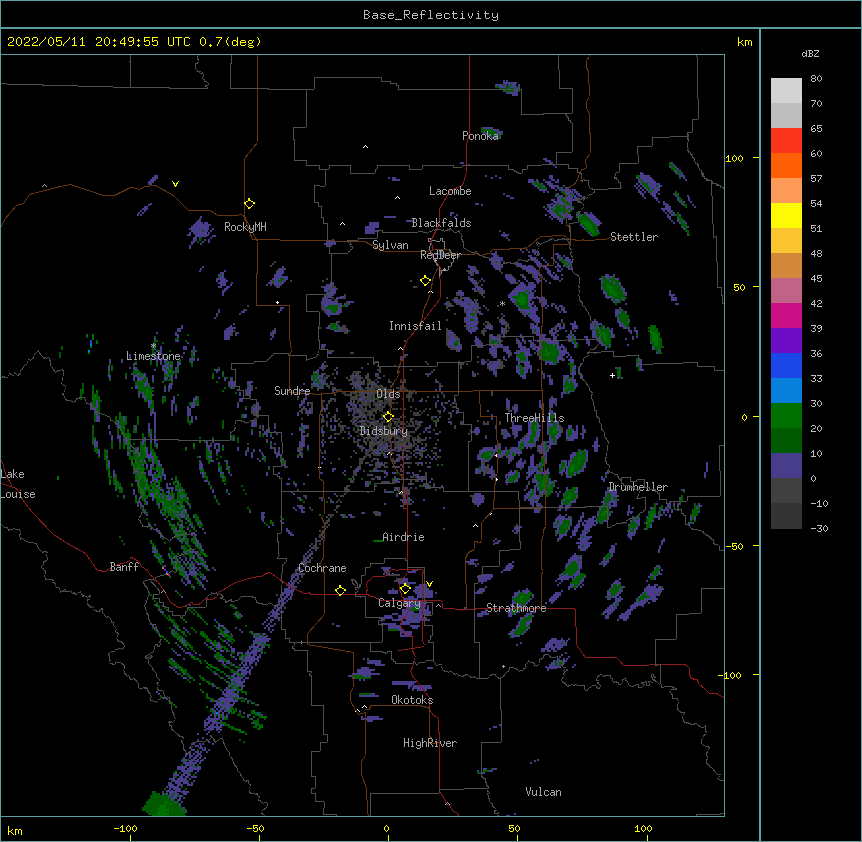Select the yellow diamond marker just below RedDeer
This screenshot has height=842, width=862.
(425, 281)
